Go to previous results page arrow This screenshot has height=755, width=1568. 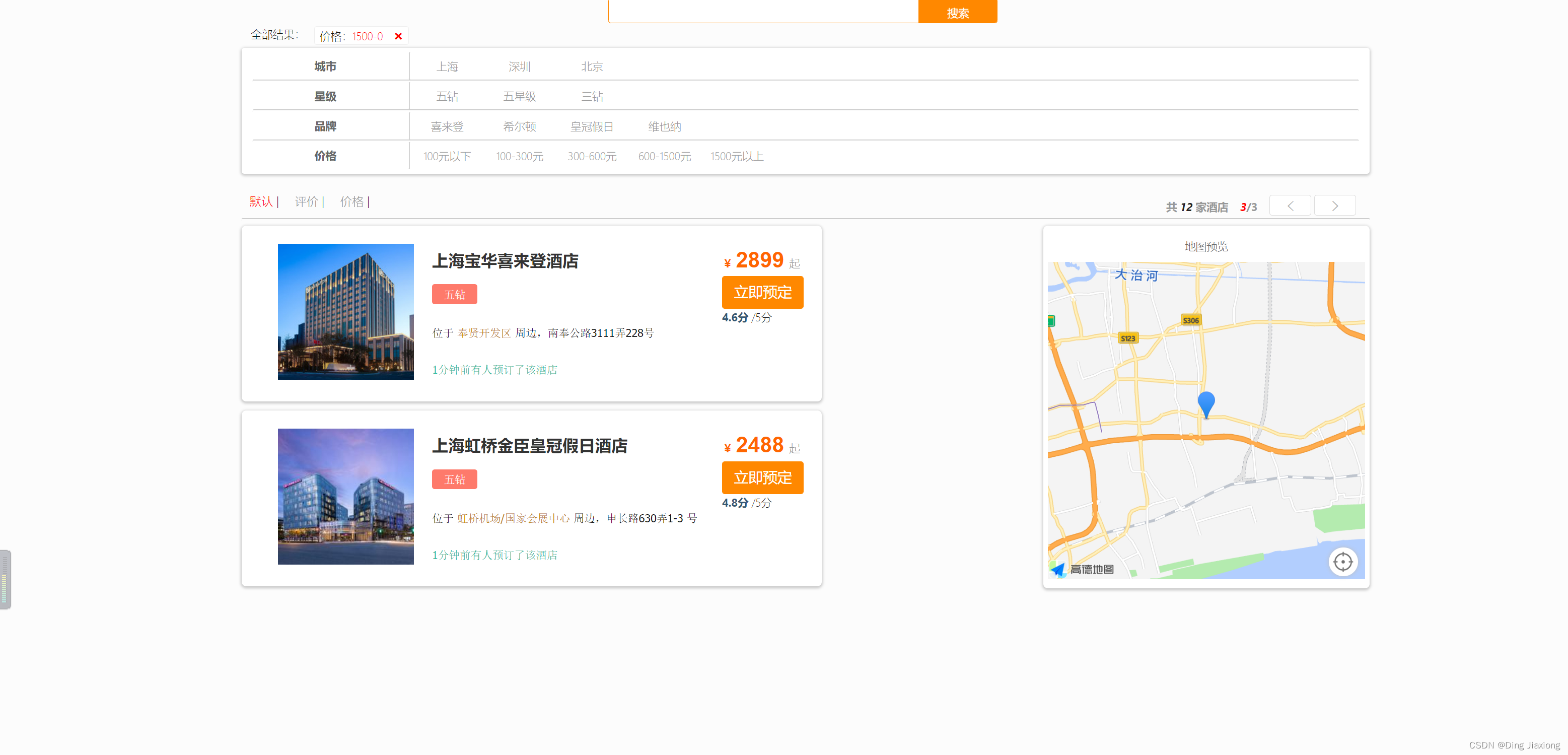tap(1290, 206)
